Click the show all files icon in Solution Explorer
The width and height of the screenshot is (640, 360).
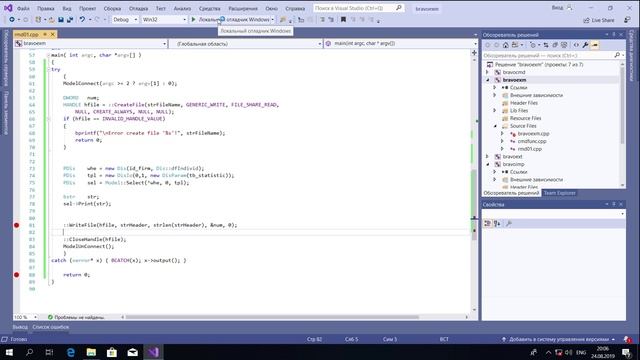point(564,45)
